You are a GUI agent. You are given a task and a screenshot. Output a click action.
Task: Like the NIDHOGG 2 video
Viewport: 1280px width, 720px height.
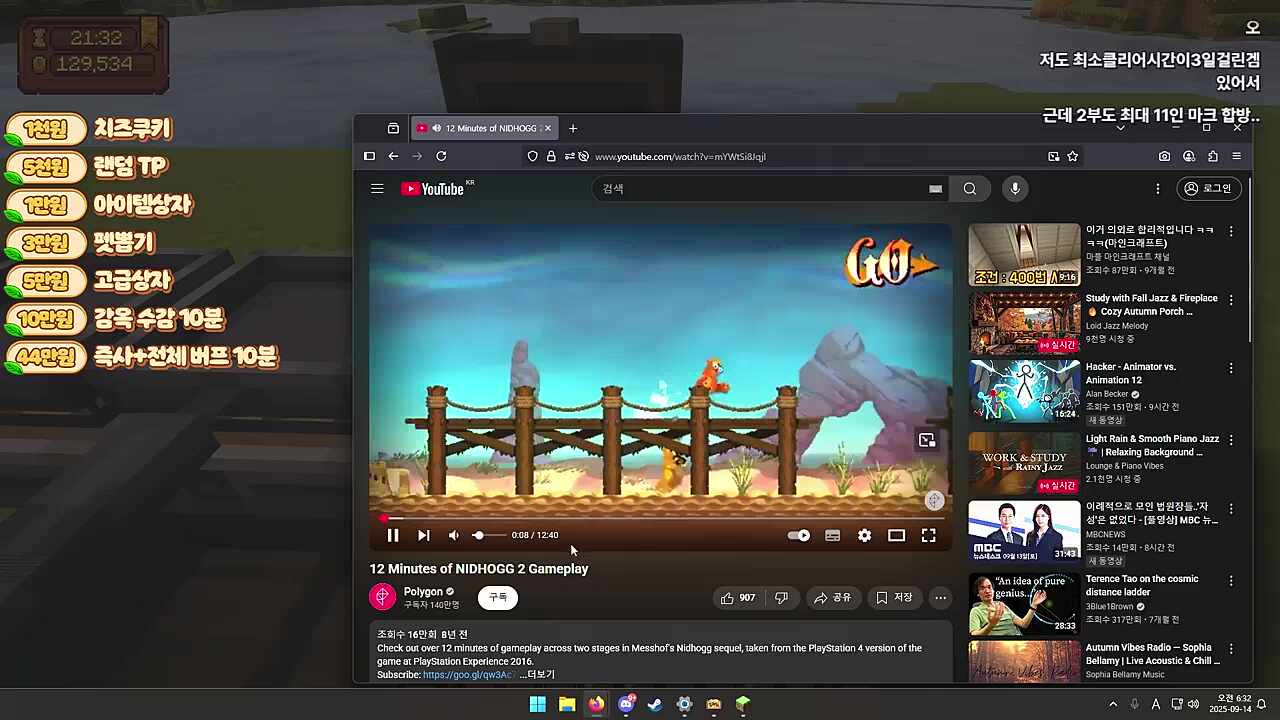point(738,598)
